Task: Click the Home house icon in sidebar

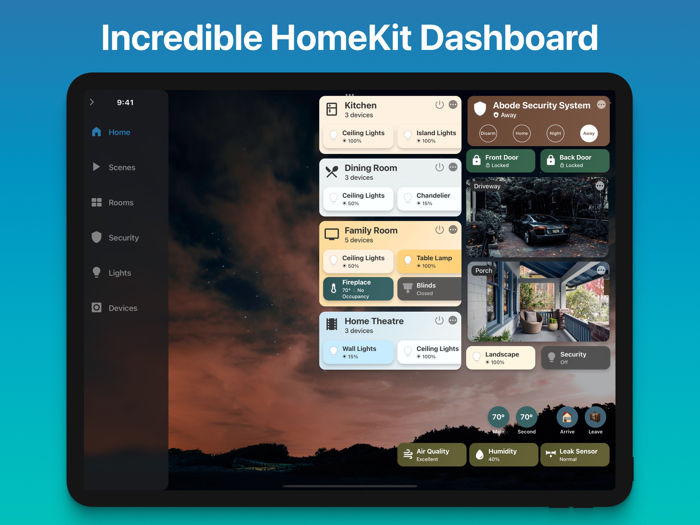Action: (x=96, y=132)
